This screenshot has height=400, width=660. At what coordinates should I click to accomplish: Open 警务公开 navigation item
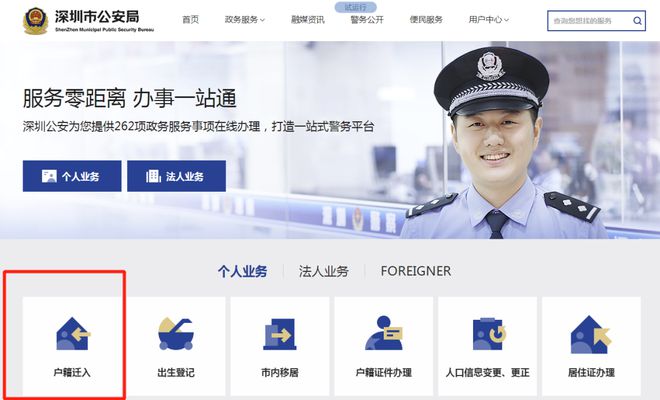click(x=367, y=19)
